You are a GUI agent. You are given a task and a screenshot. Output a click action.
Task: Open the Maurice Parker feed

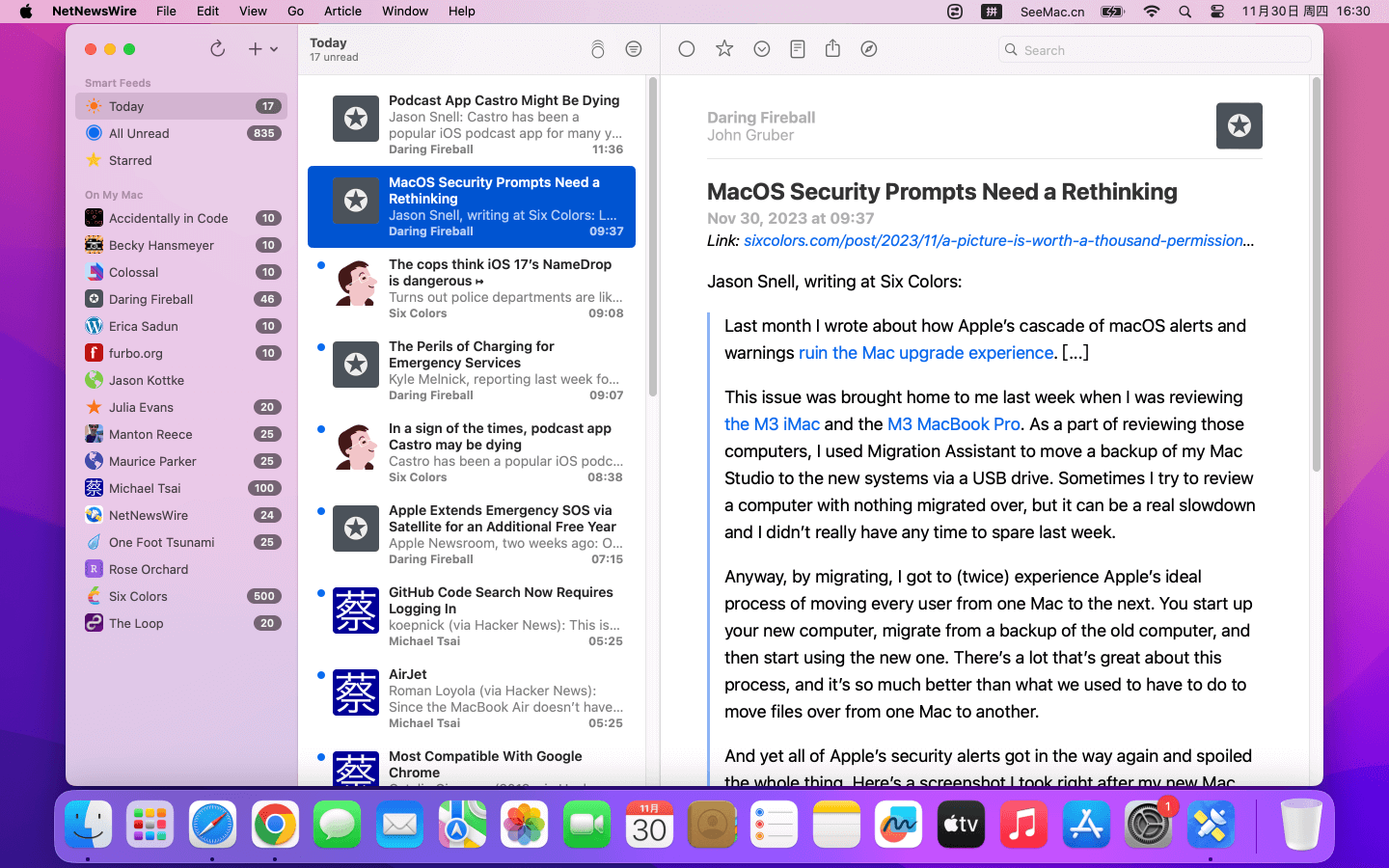[181, 461]
